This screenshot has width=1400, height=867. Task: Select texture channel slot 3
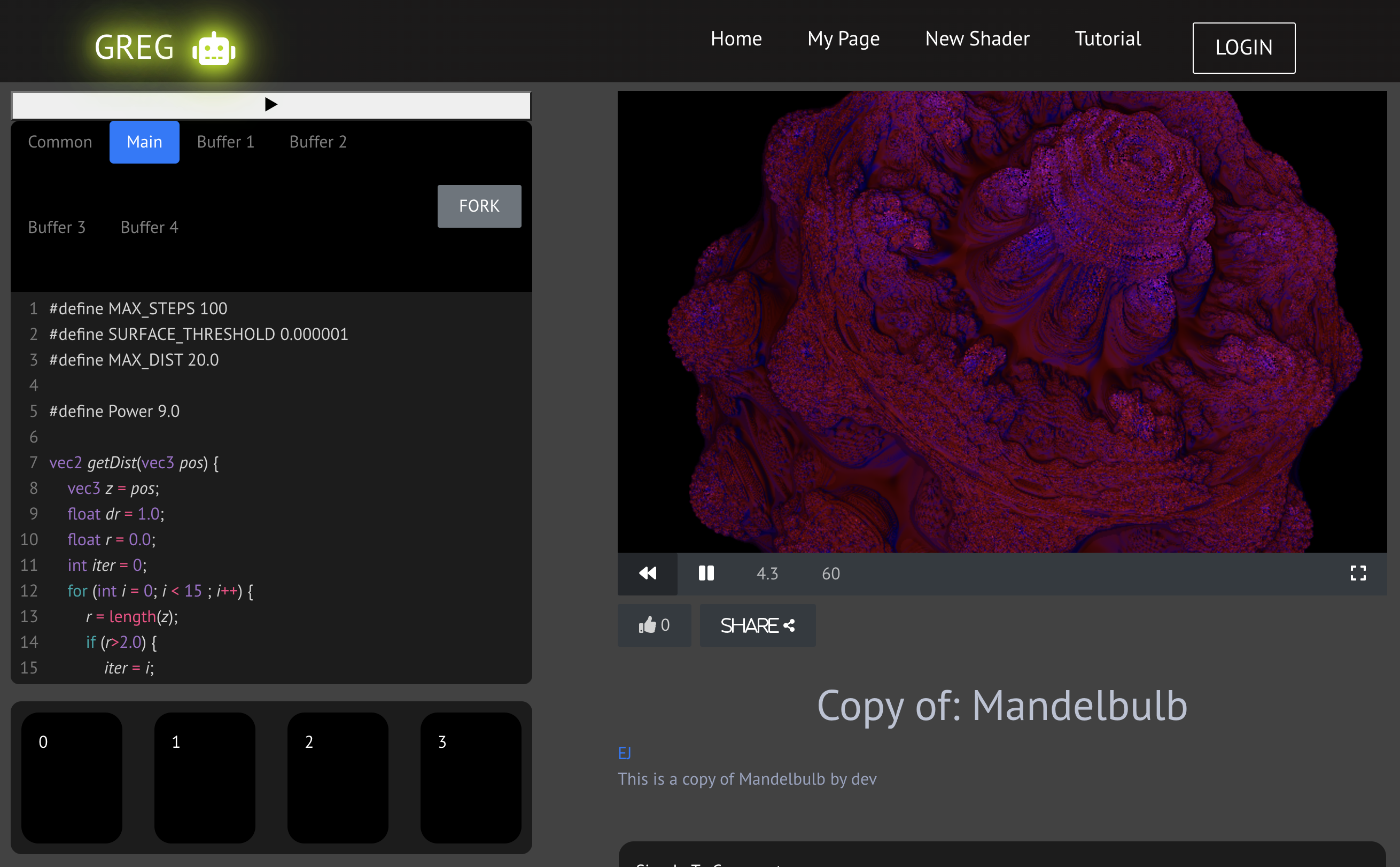tap(470, 778)
